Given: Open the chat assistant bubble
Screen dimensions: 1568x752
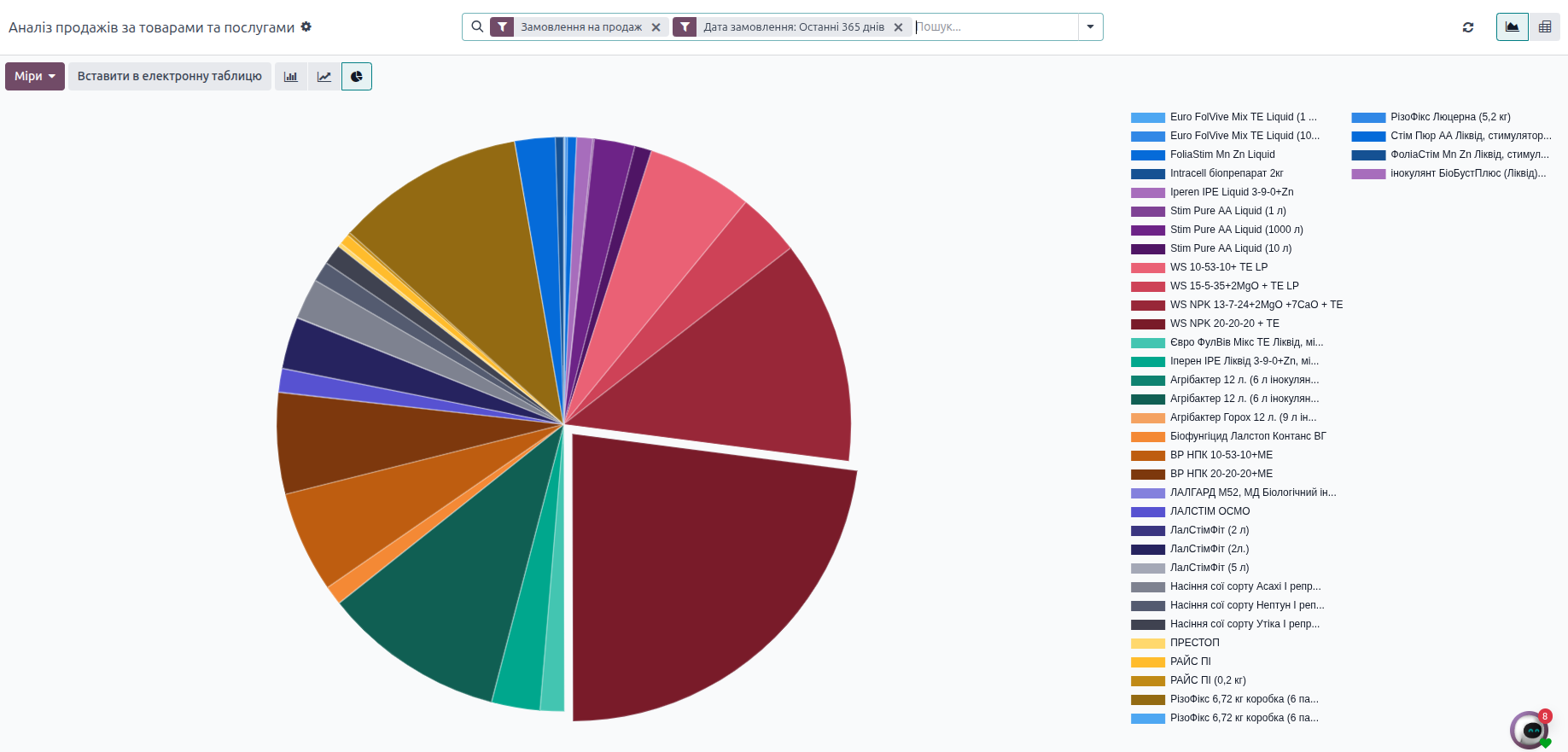Looking at the screenshot, I should 1530,730.
